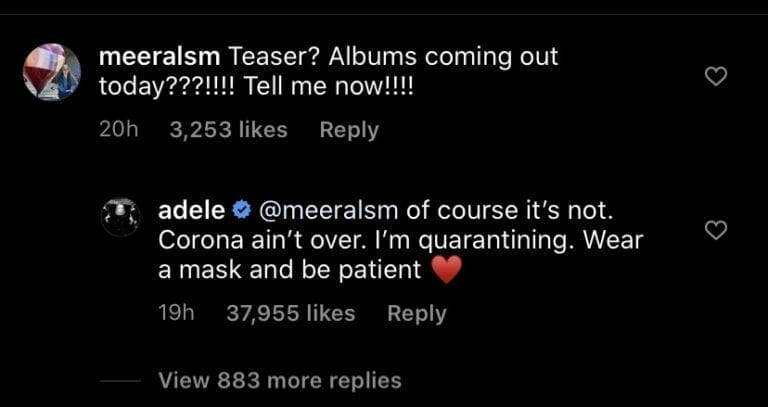Expand View 883 more replies
This screenshot has height=407, width=768.
pos(280,380)
